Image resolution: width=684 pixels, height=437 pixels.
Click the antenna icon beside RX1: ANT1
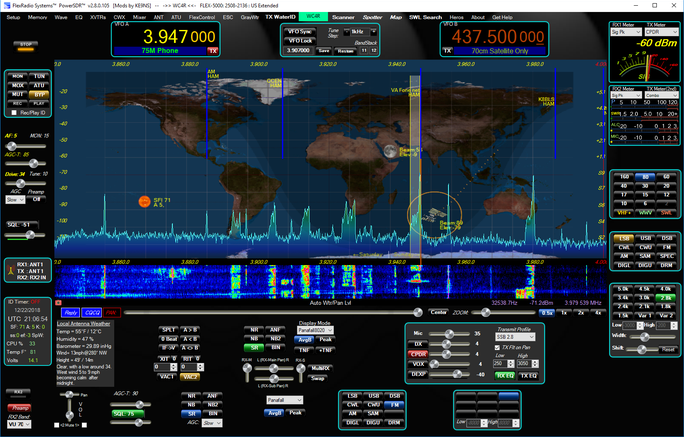pyautogui.click(x=11, y=271)
